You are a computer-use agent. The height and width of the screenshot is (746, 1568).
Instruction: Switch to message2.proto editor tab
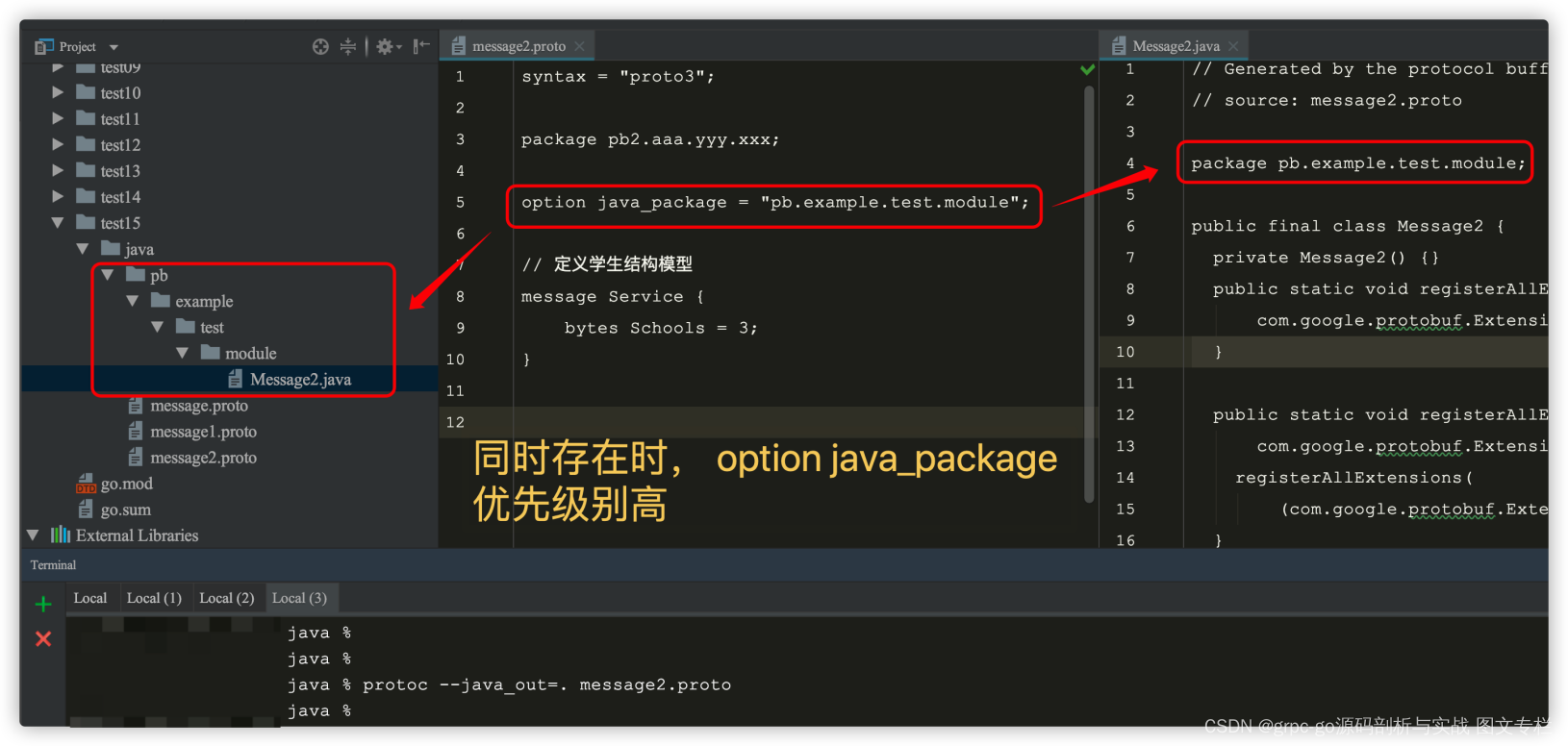pos(518,46)
